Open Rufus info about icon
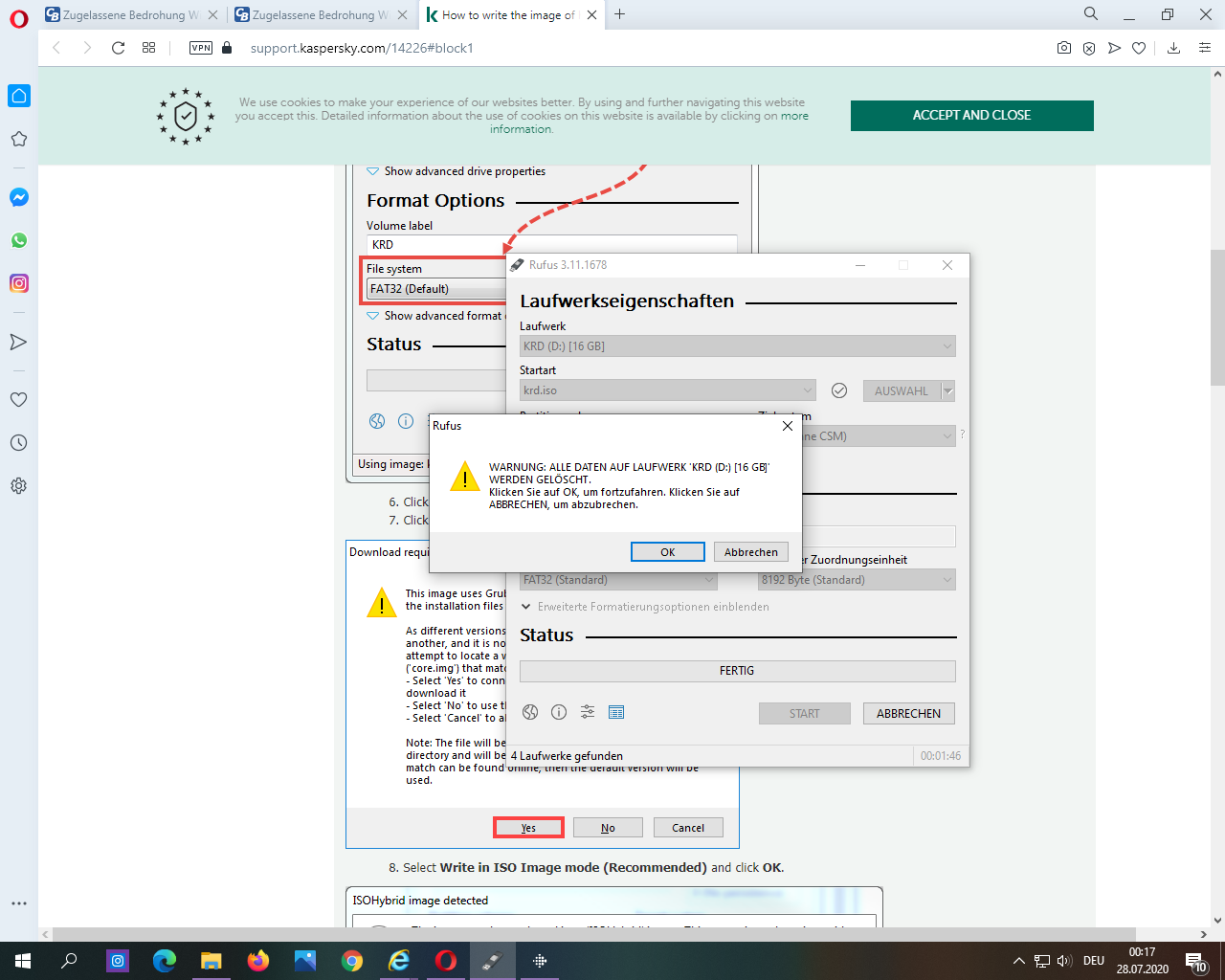This screenshot has width=1225, height=980. pyautogui.click(x=559, y=712)
